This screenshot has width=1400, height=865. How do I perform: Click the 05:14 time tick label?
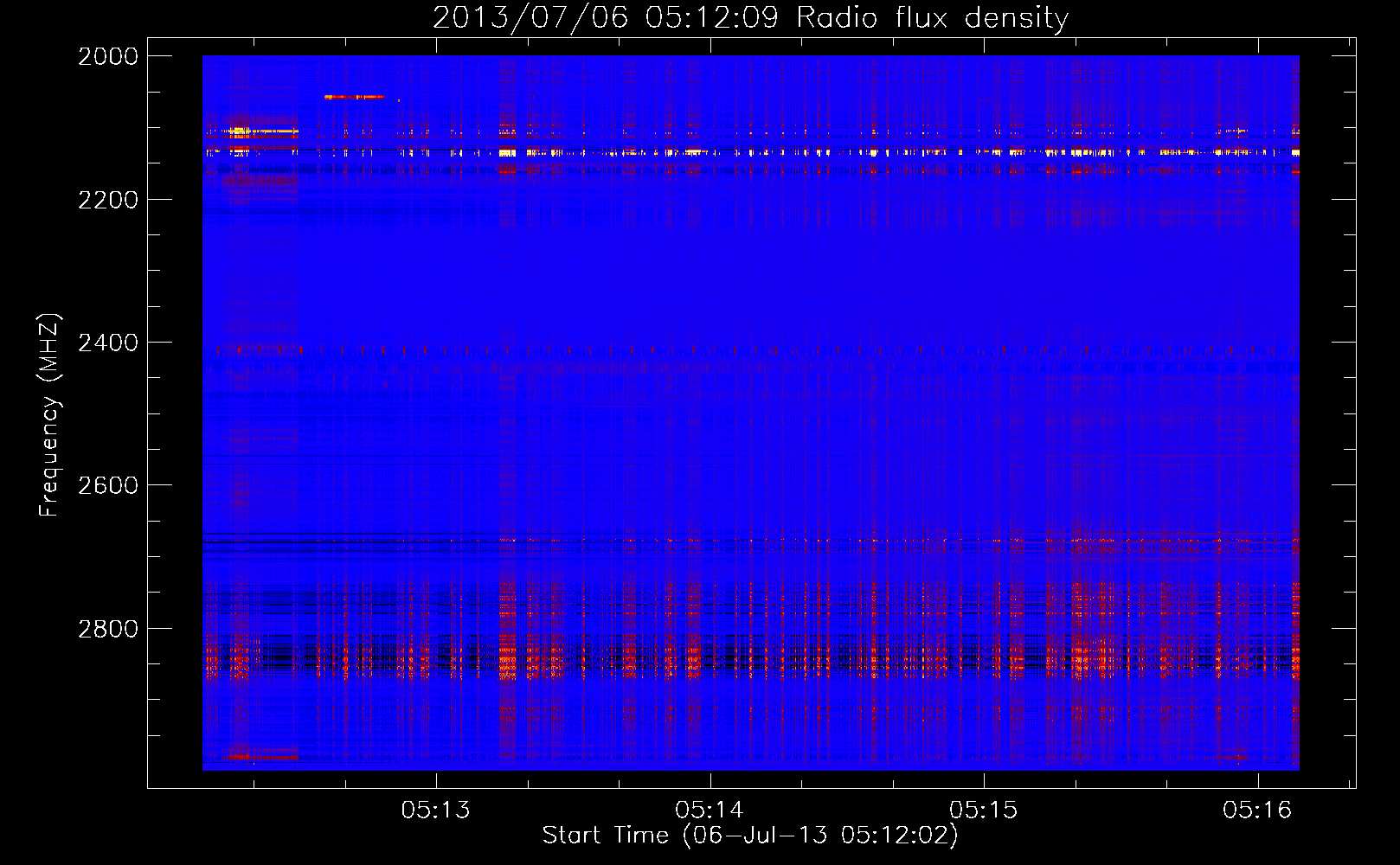click(x=710, y=810)
